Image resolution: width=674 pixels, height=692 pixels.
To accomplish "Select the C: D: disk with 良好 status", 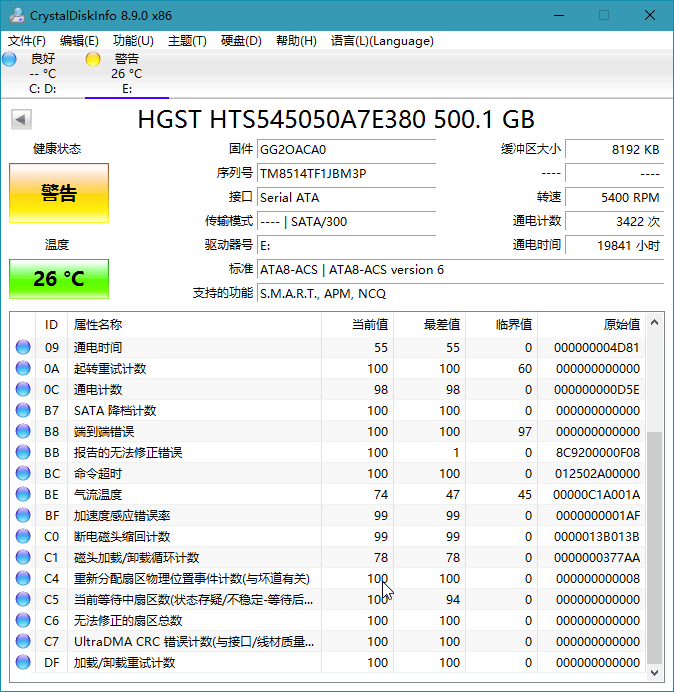I will 43,73.
